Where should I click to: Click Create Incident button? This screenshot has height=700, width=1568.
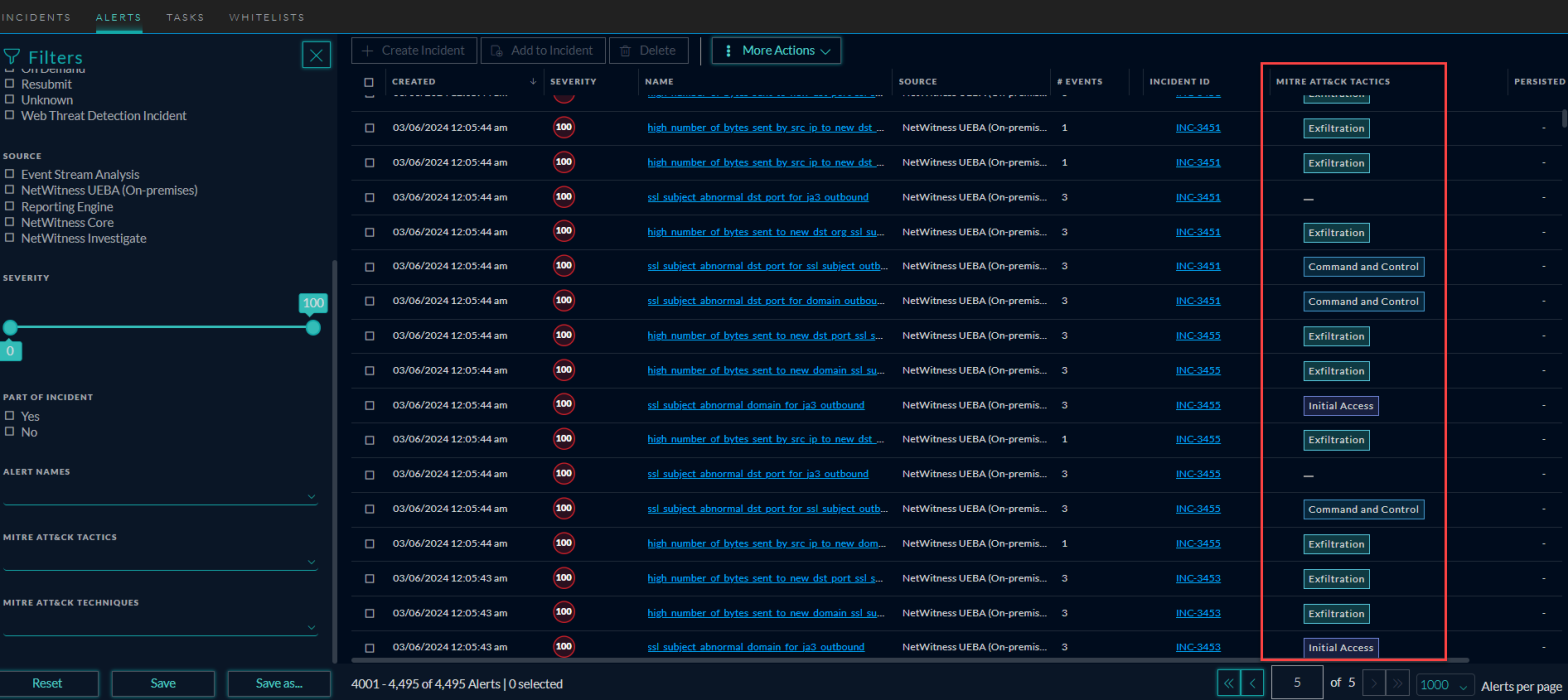pos(414,50)
